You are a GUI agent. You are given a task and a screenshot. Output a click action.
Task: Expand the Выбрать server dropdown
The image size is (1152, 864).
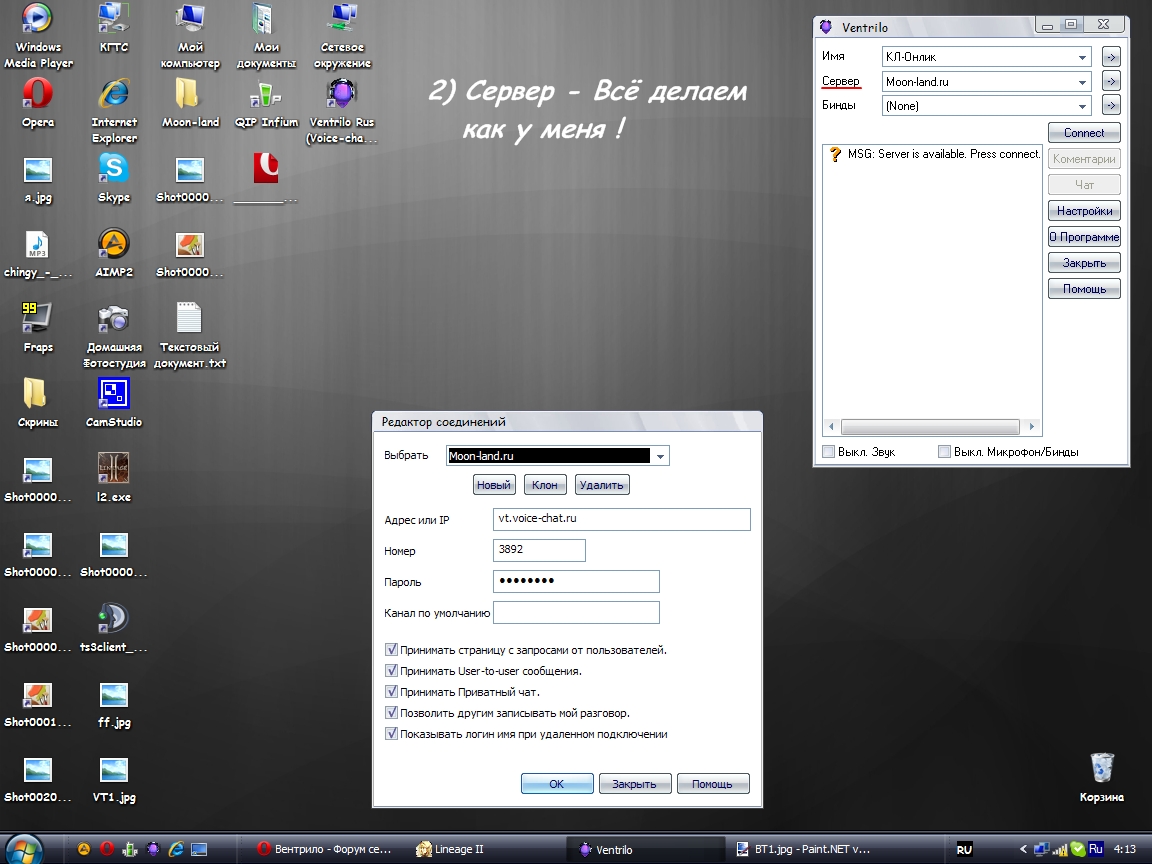pyautogui.click(x=660, y=456)
